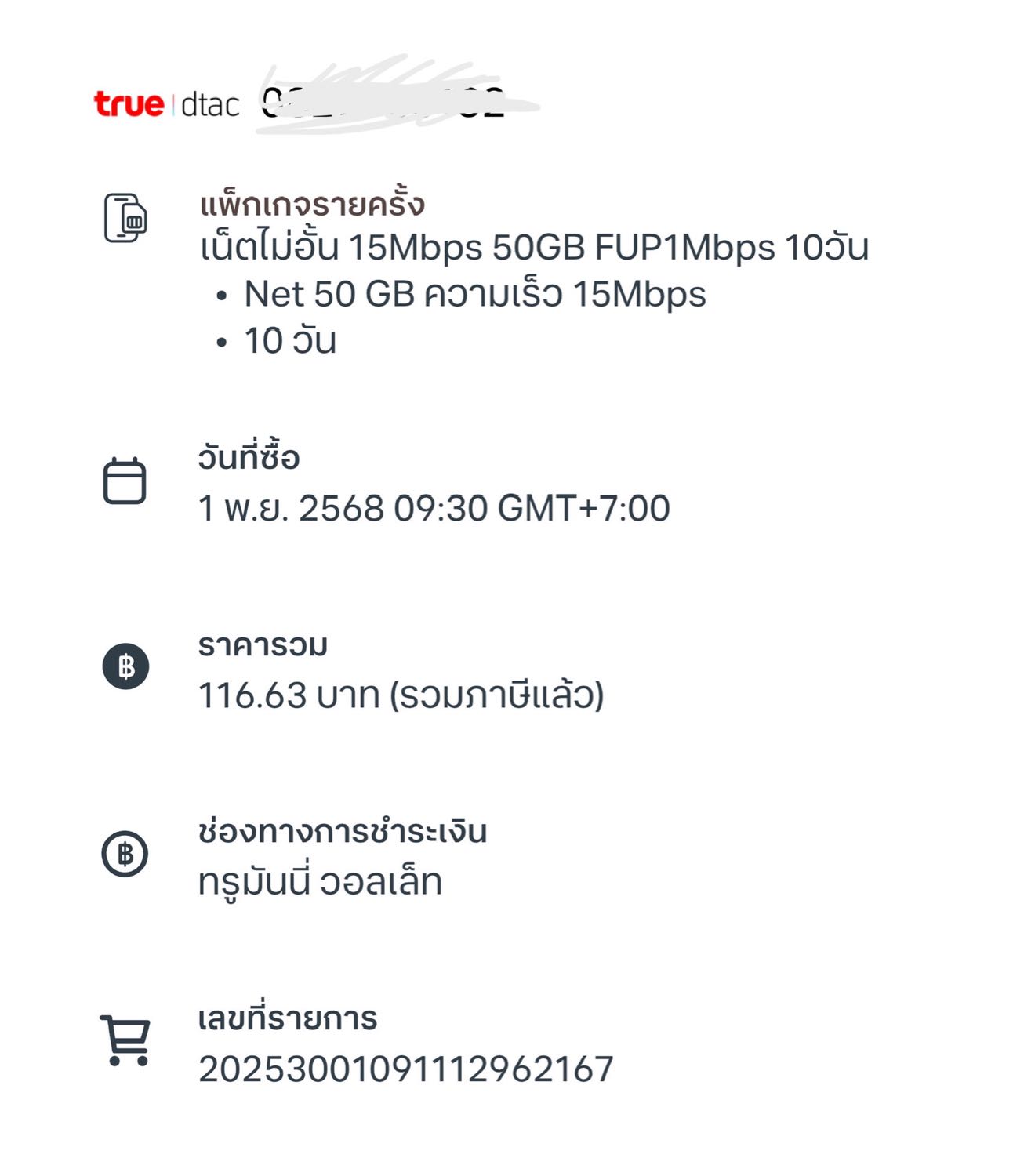This screenshot has width=1013, height=1176.
Task: Click the transaction number 2025300109111296​2167
Action: point(405,1069)
